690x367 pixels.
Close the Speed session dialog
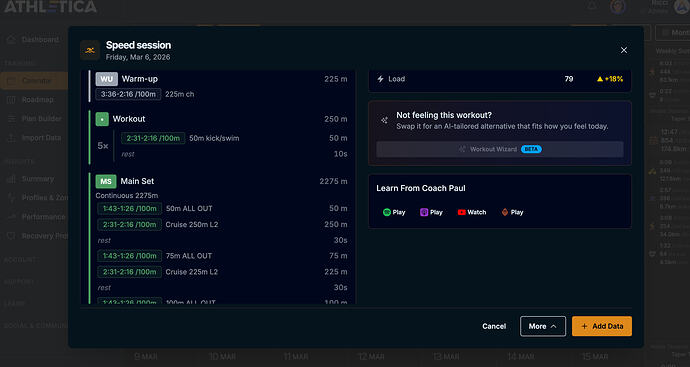click(x=624, y=50)
